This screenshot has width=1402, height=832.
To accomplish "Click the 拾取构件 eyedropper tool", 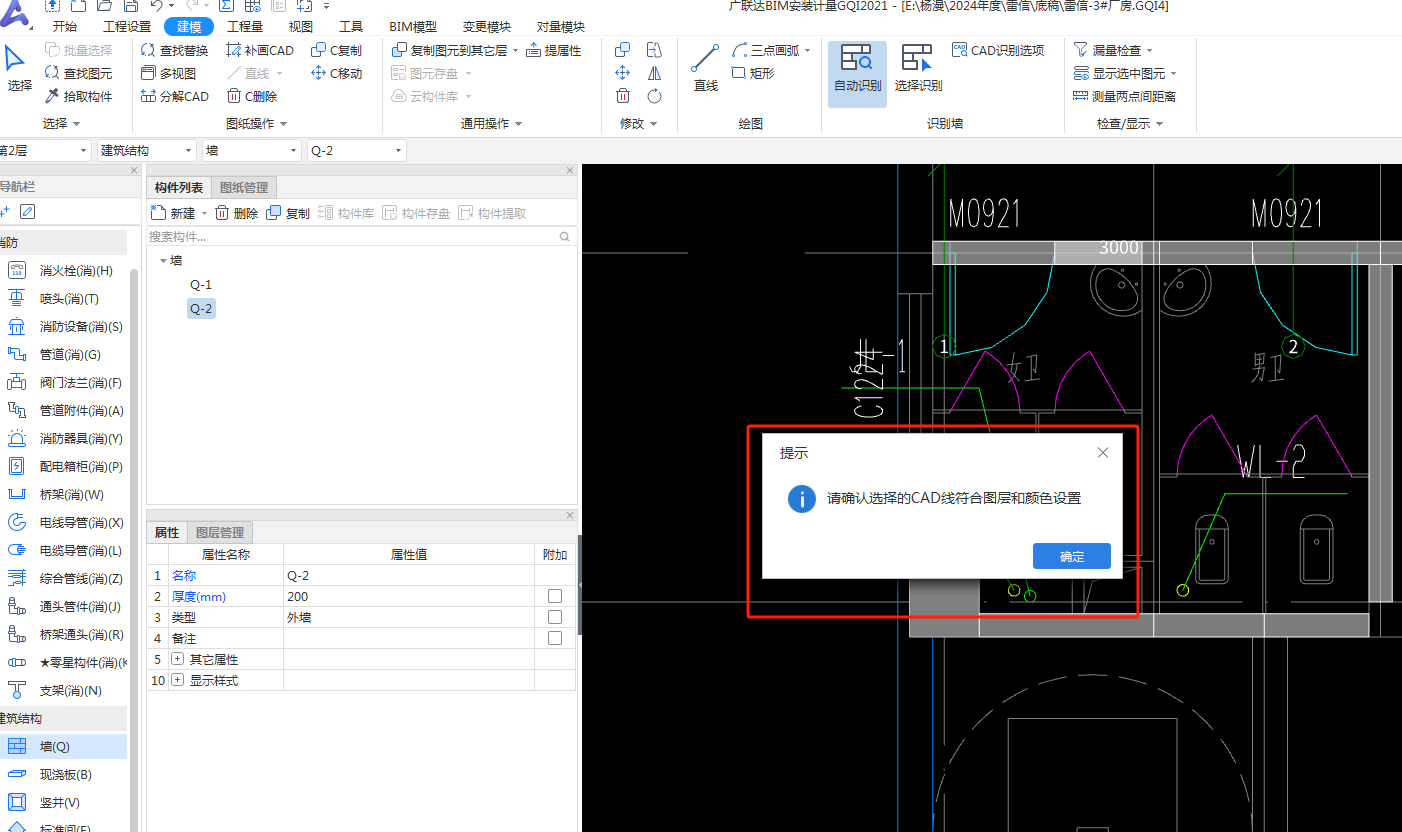I will point(79,96).
